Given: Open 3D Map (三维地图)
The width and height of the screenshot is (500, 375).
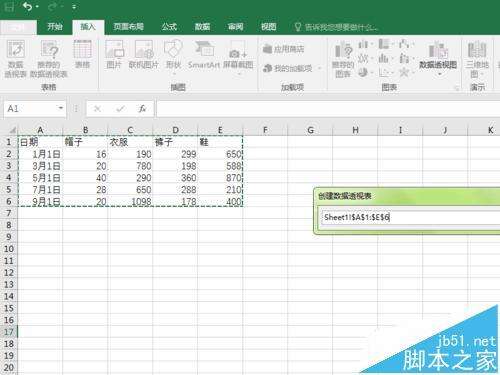Looking at the screenshot, I should click(x=477, y=59).
